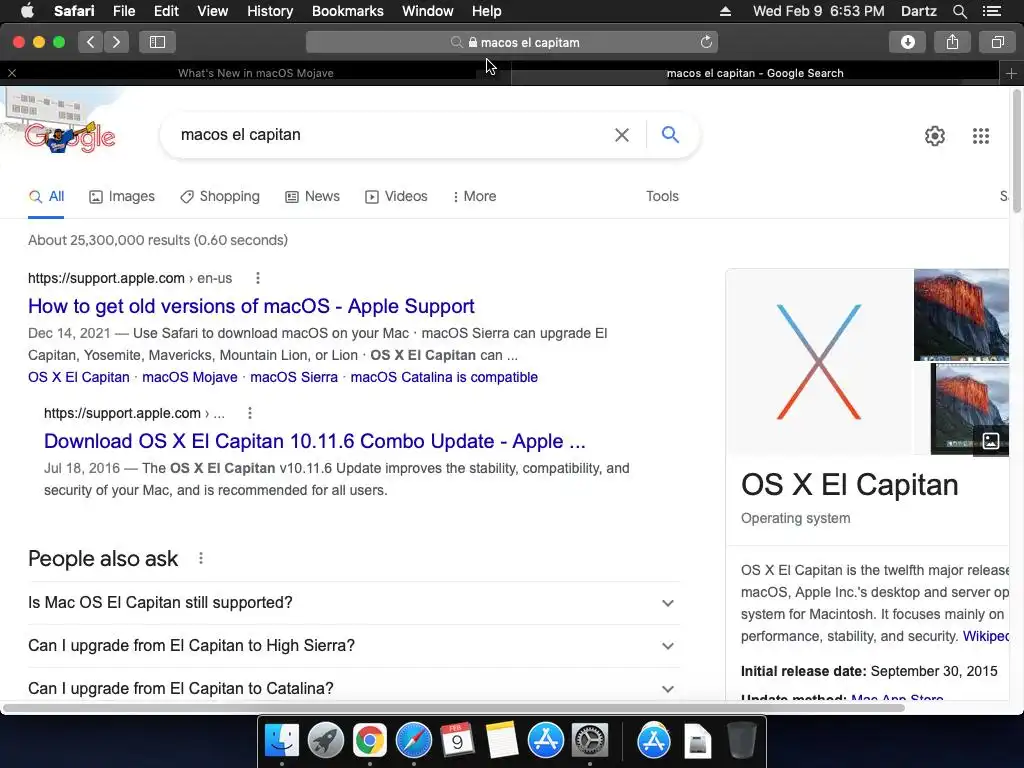
Task: Open the macOS Mojave sitelink
Action: [189, 377]
